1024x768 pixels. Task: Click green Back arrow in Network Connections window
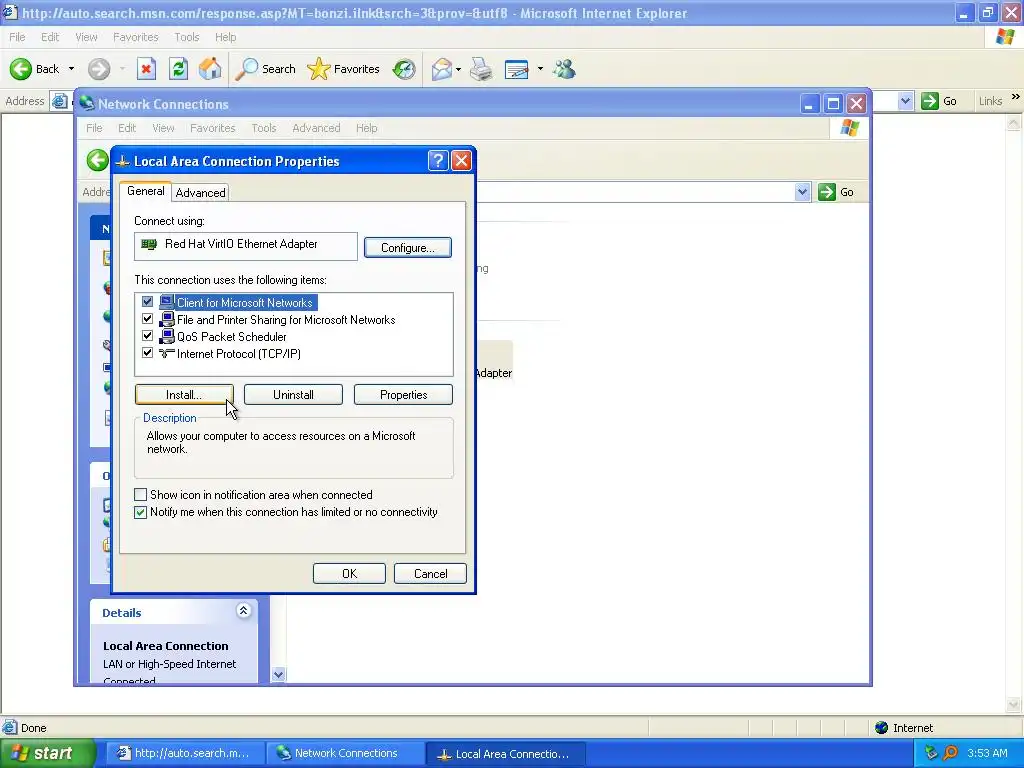(97, 160)
